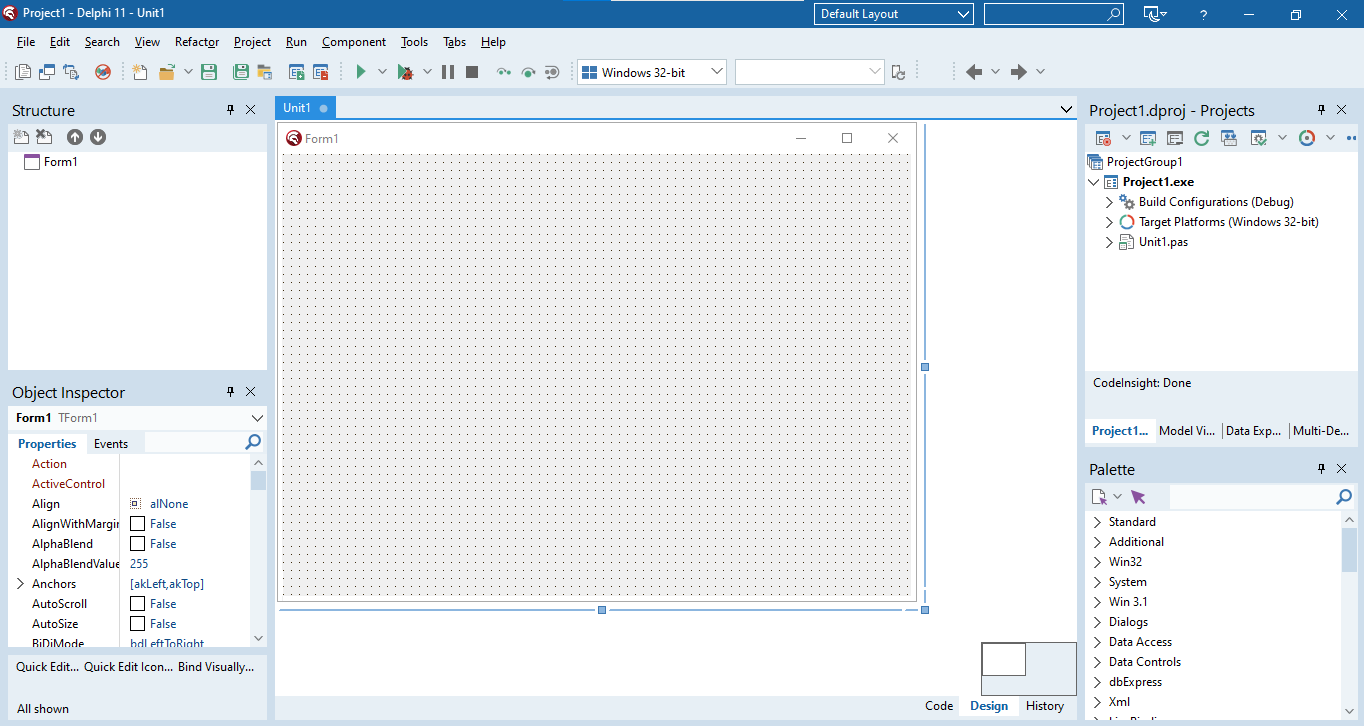Toggle the AlphaBlend checkbox
The height and width of the screenshot is (726, 1364).
pyautogui.click(x=137, y=544)
